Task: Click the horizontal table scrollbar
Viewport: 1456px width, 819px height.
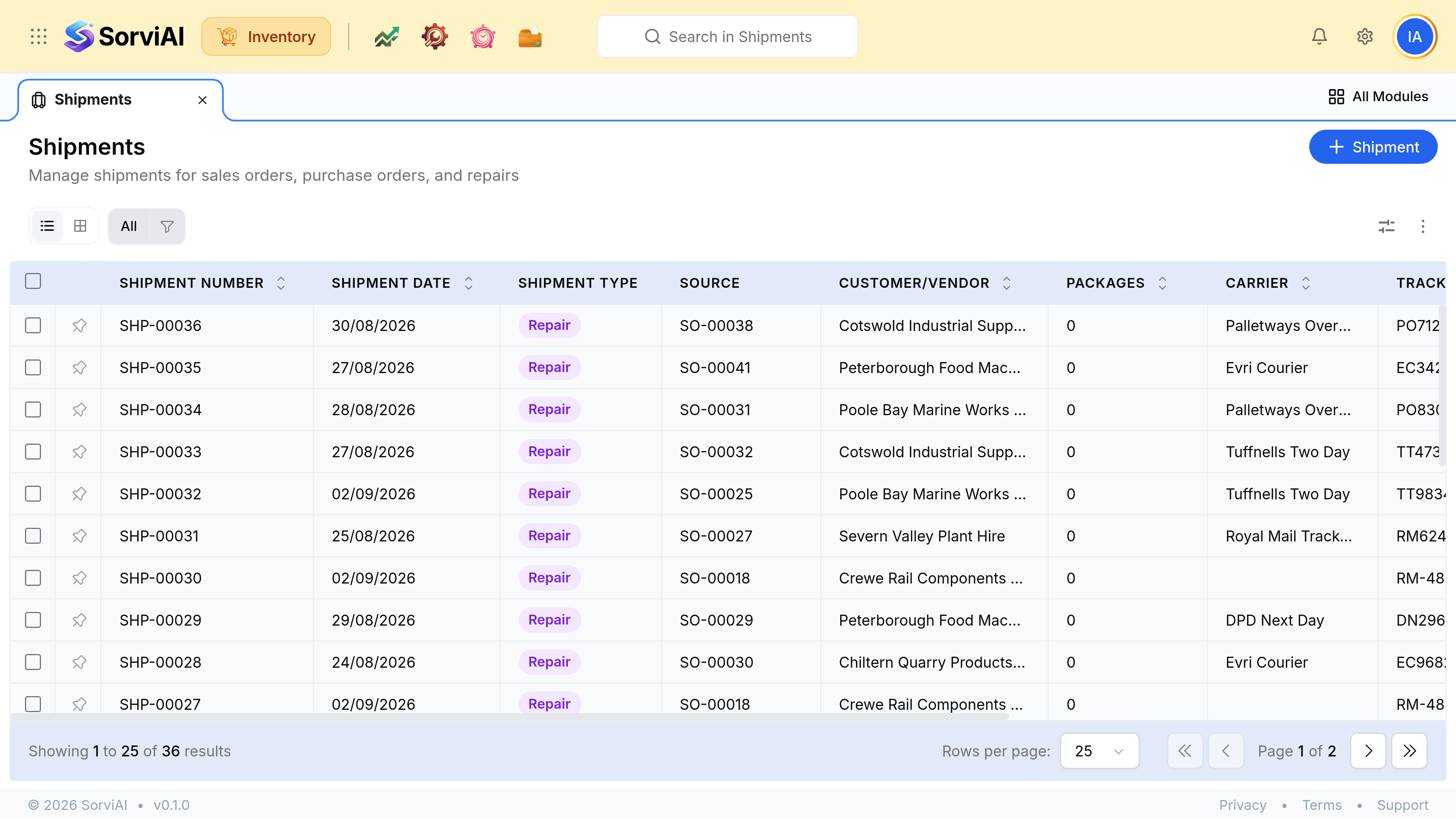Action: tap(509, 717)
